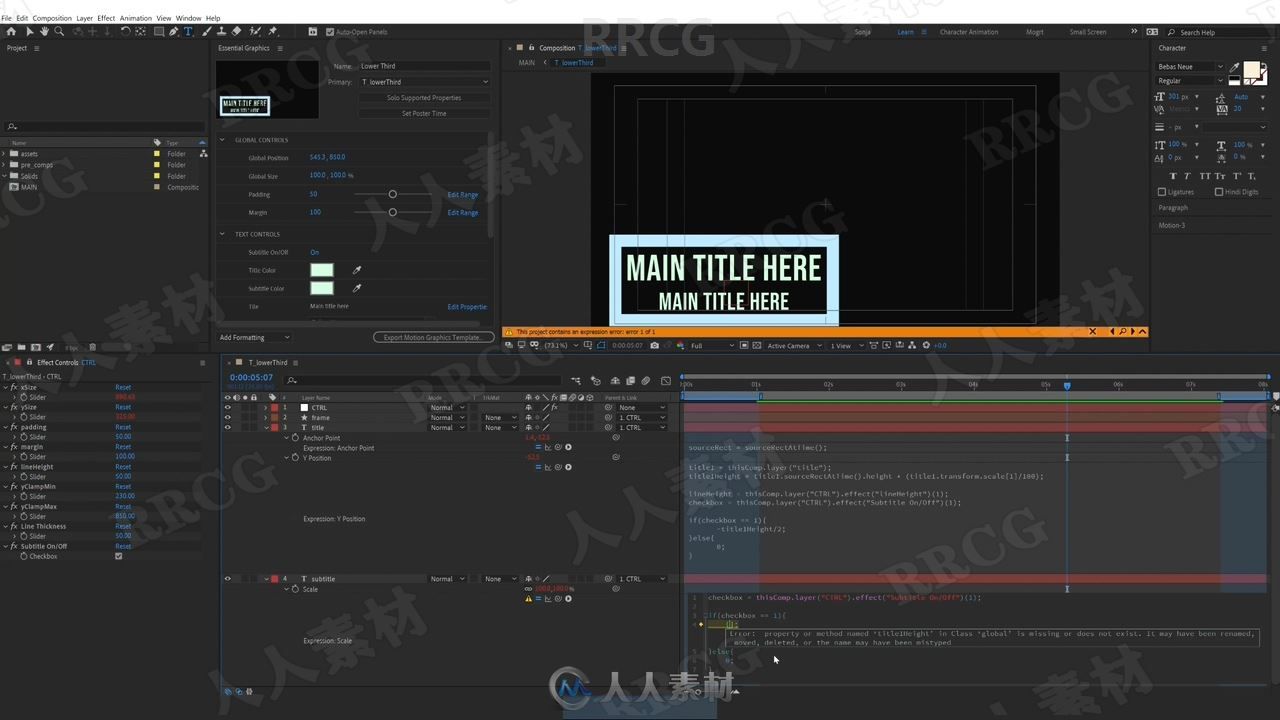Click the magnifier in the error banner
The width and height of the screenshot is (1280, 720).
(1123, 331)
